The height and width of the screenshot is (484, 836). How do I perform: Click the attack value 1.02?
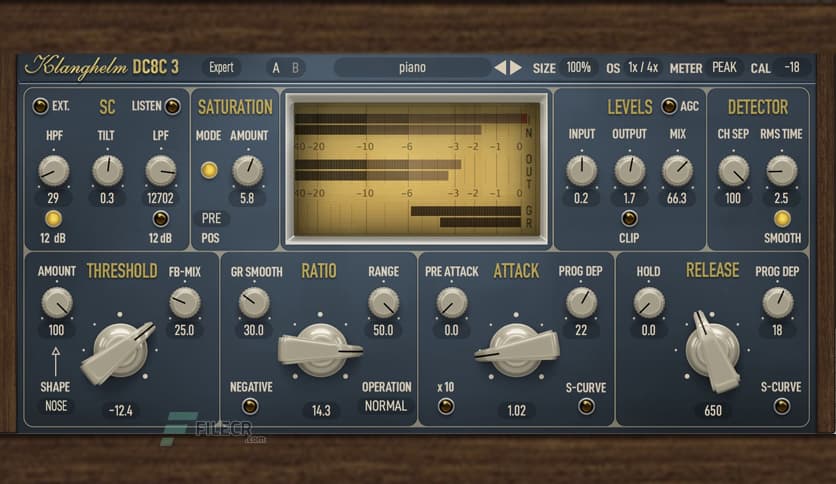(516, 410)
